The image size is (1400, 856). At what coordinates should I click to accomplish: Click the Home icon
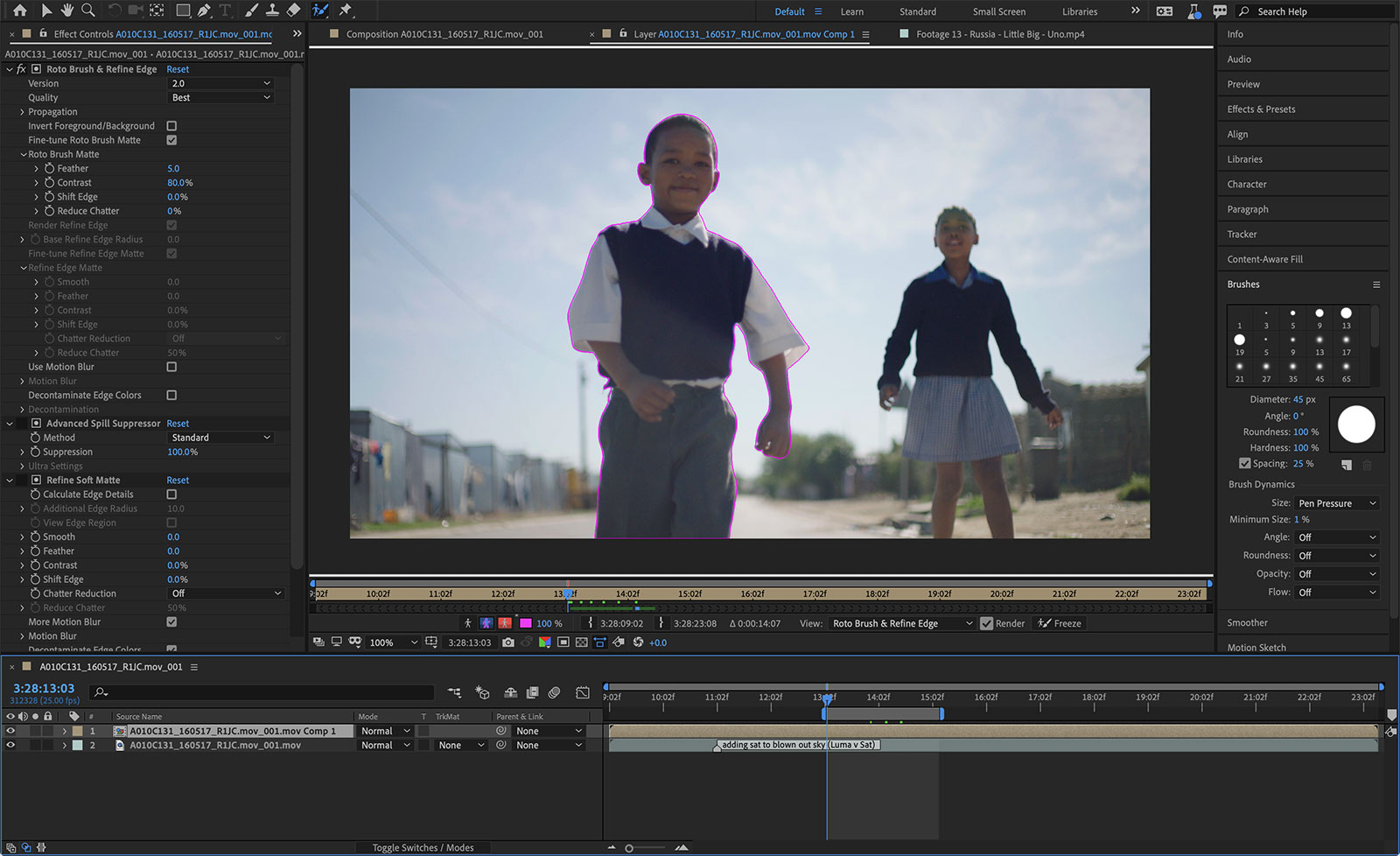coord(19,11)
